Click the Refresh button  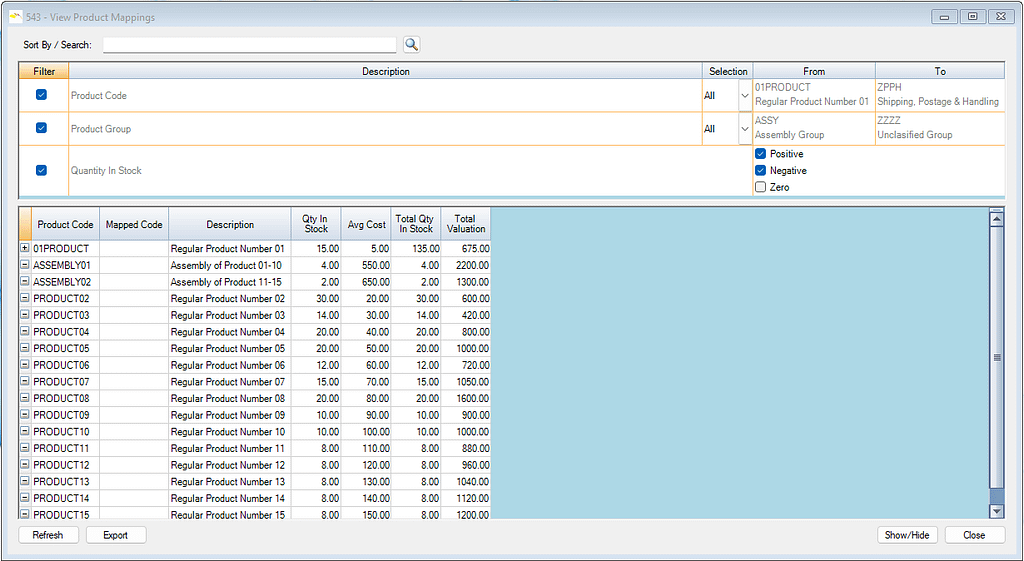[x=48, y=535]
